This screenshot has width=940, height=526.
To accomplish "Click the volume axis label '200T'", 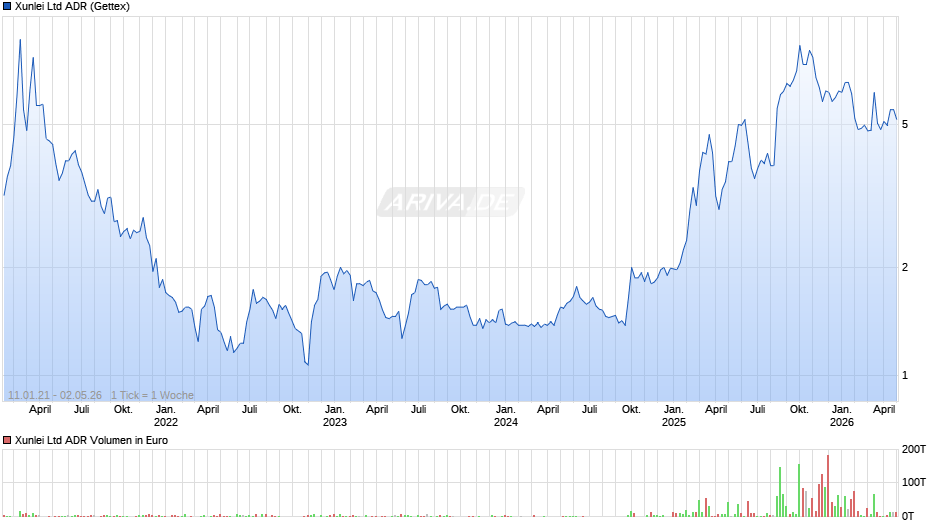I will [914, 449].
